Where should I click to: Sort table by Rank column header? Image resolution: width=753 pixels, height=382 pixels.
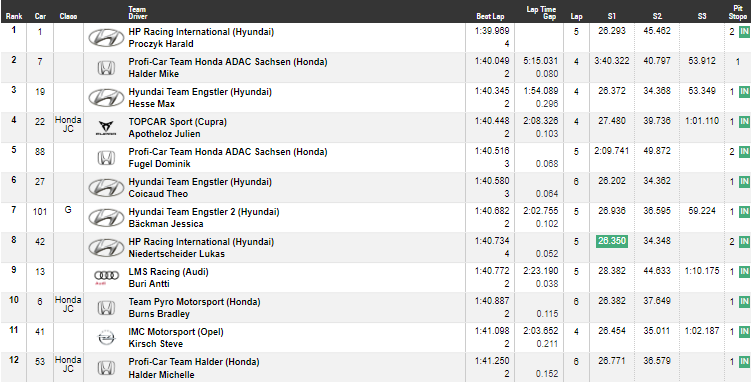pyautogui.click(x=14, y=16)
